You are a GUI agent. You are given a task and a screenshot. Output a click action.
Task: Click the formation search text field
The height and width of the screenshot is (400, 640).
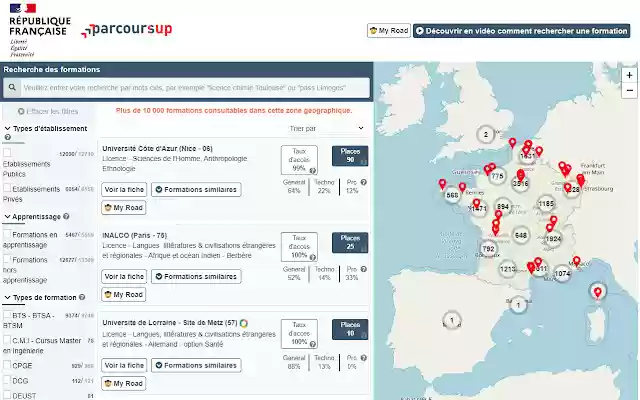point(190,87)
